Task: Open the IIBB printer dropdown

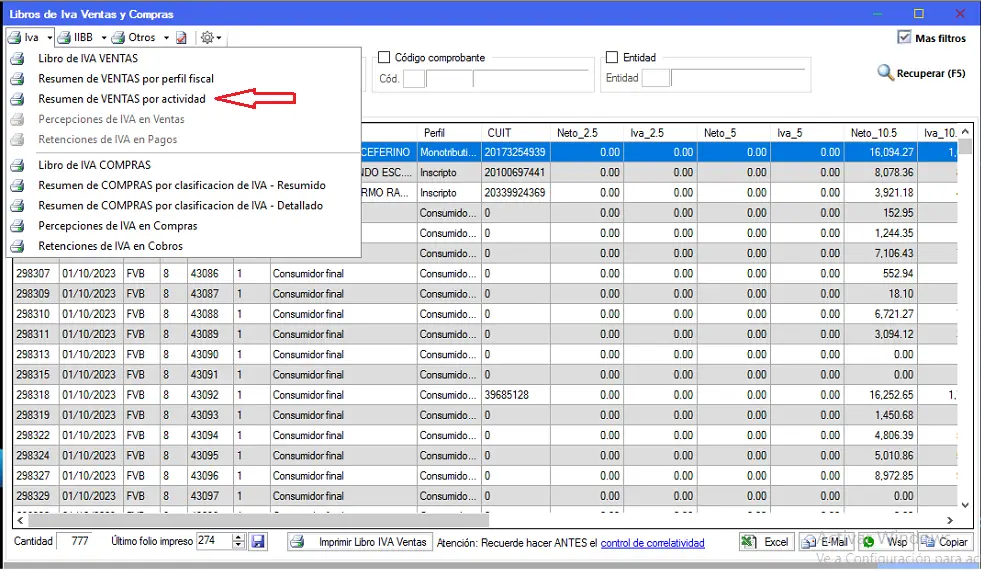Action: (103, 38)
